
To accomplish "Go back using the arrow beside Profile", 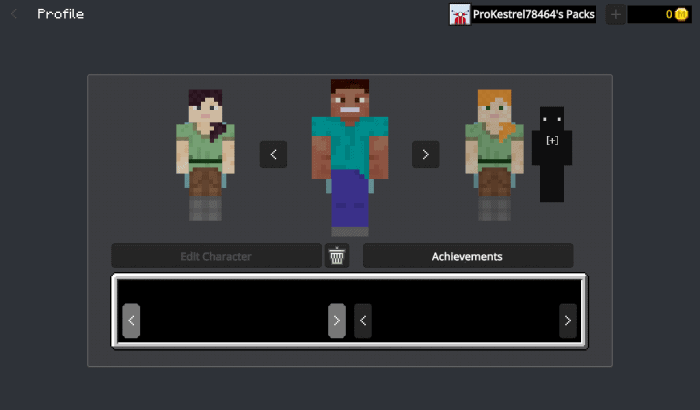I will (x=14, y=14).
